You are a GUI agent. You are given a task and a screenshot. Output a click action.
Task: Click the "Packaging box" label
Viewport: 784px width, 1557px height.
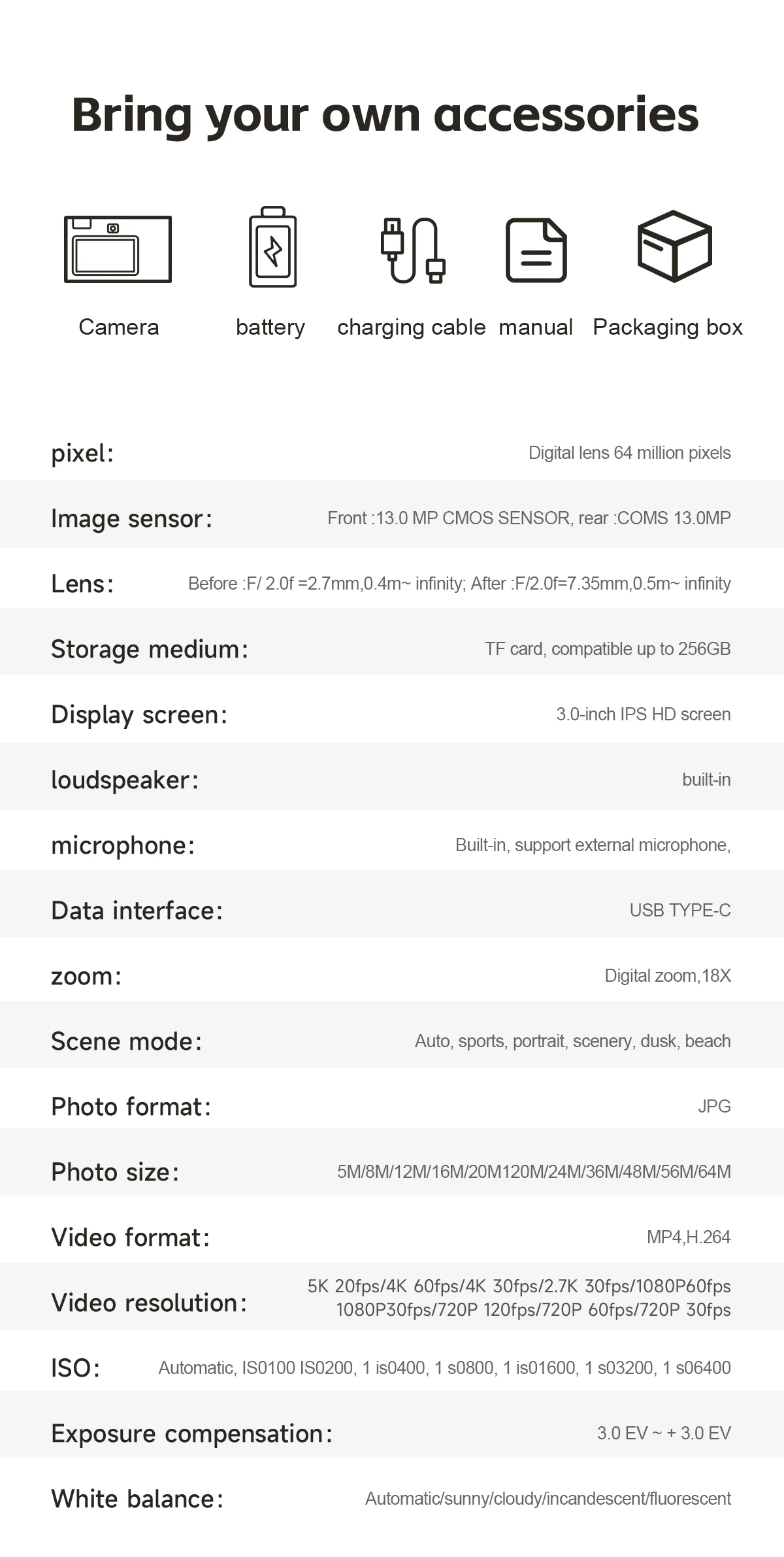tap(667, 327)
